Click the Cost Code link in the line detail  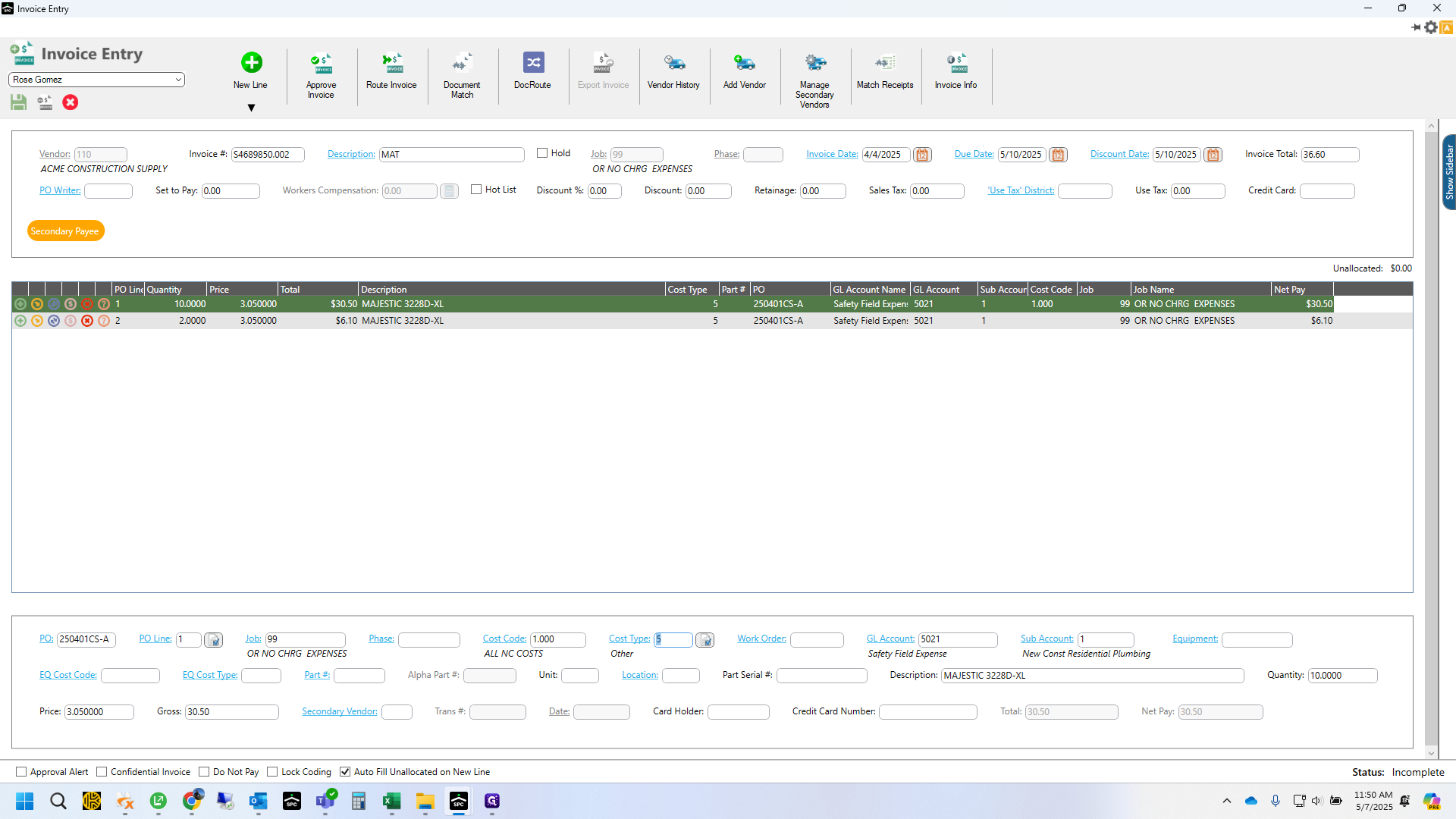[504, 639]
